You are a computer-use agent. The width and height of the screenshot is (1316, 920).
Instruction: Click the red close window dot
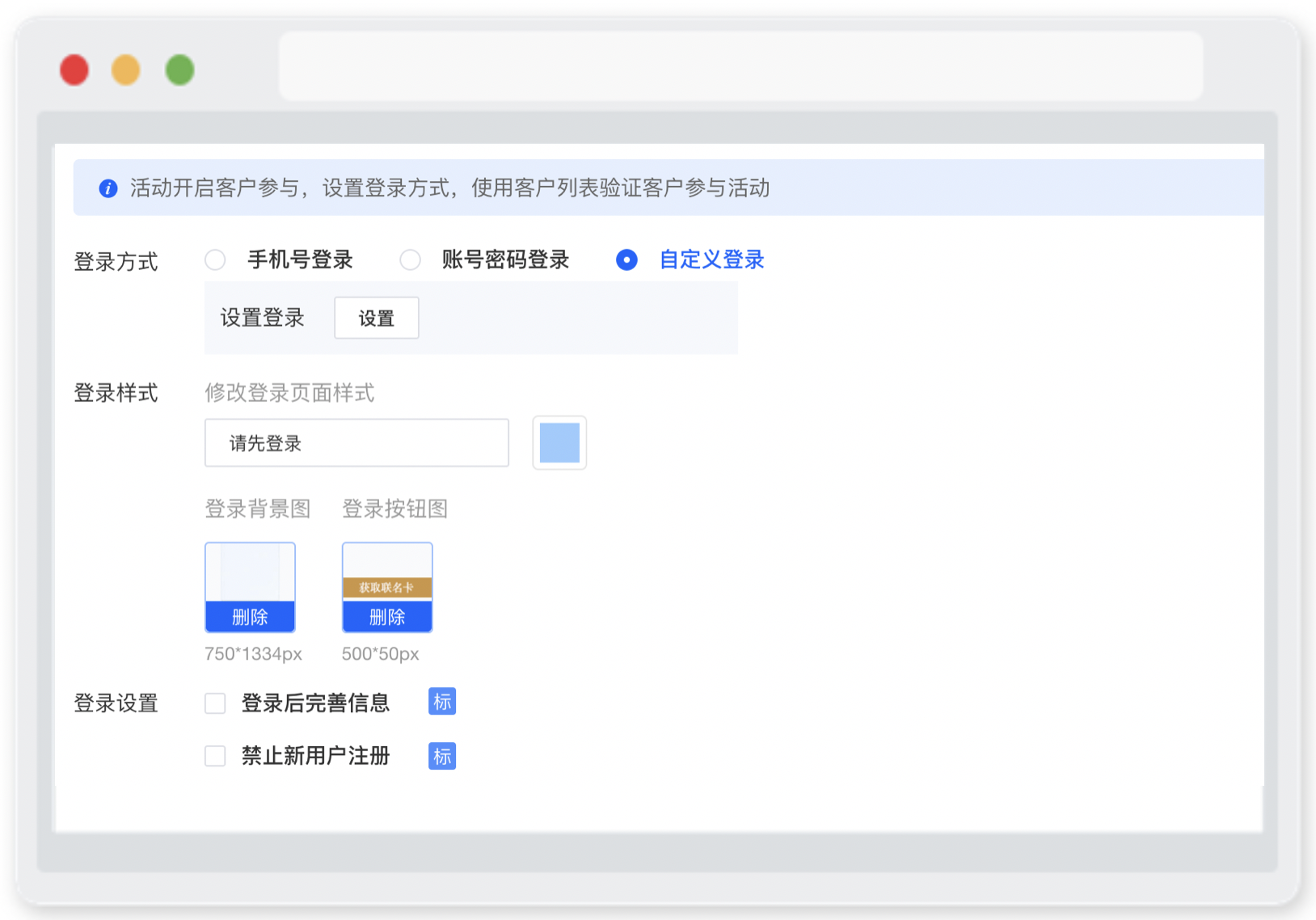pyautogui.click(x=74, y=70)
